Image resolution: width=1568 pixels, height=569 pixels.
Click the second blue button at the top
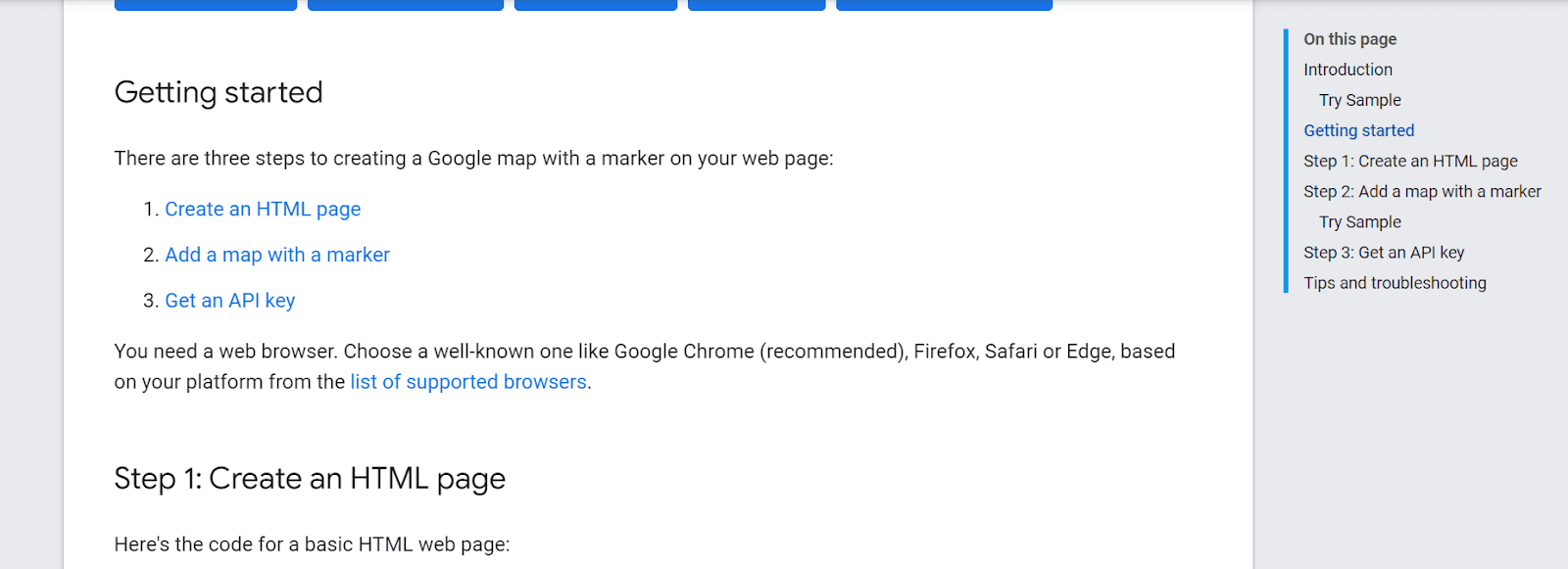pyautogui.click(x=406, y=3)
